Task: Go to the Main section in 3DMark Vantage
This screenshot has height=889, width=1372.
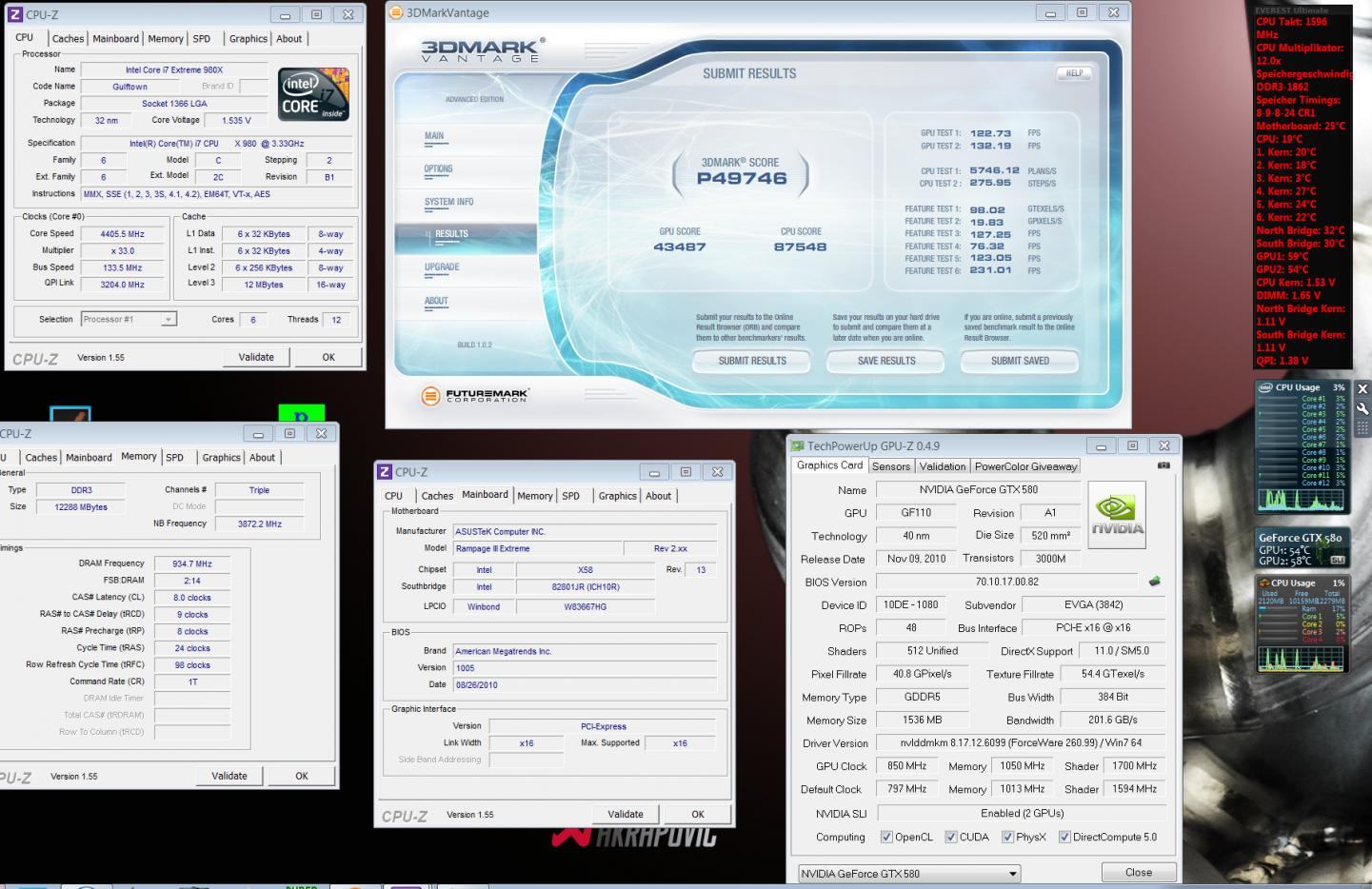Action: pos(434,136)
